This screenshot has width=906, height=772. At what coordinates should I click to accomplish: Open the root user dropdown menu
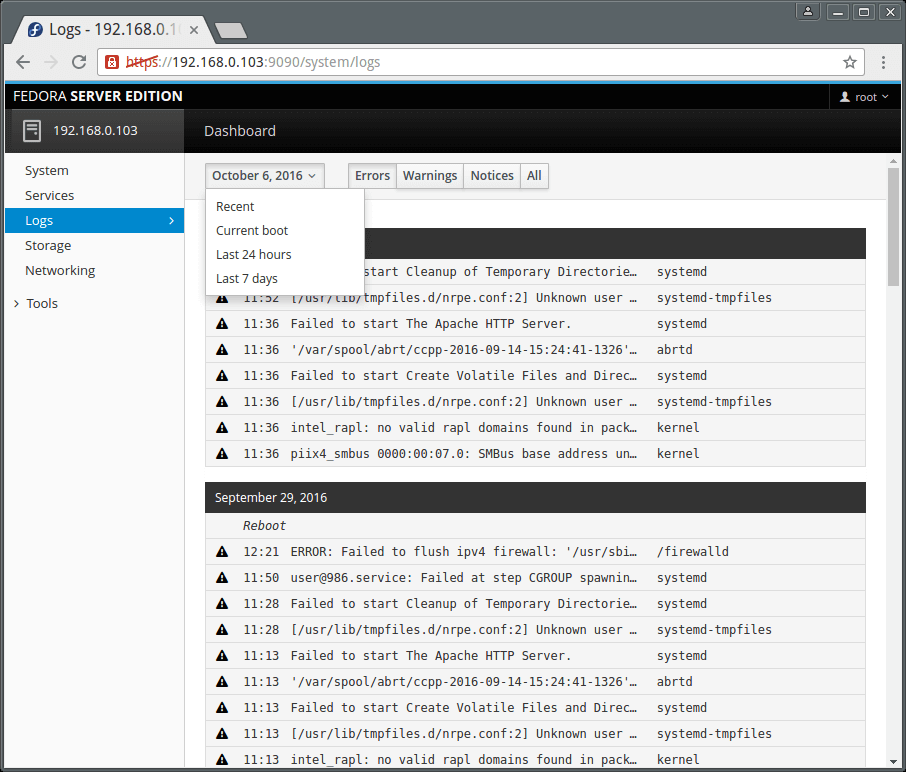coord(864,97)
